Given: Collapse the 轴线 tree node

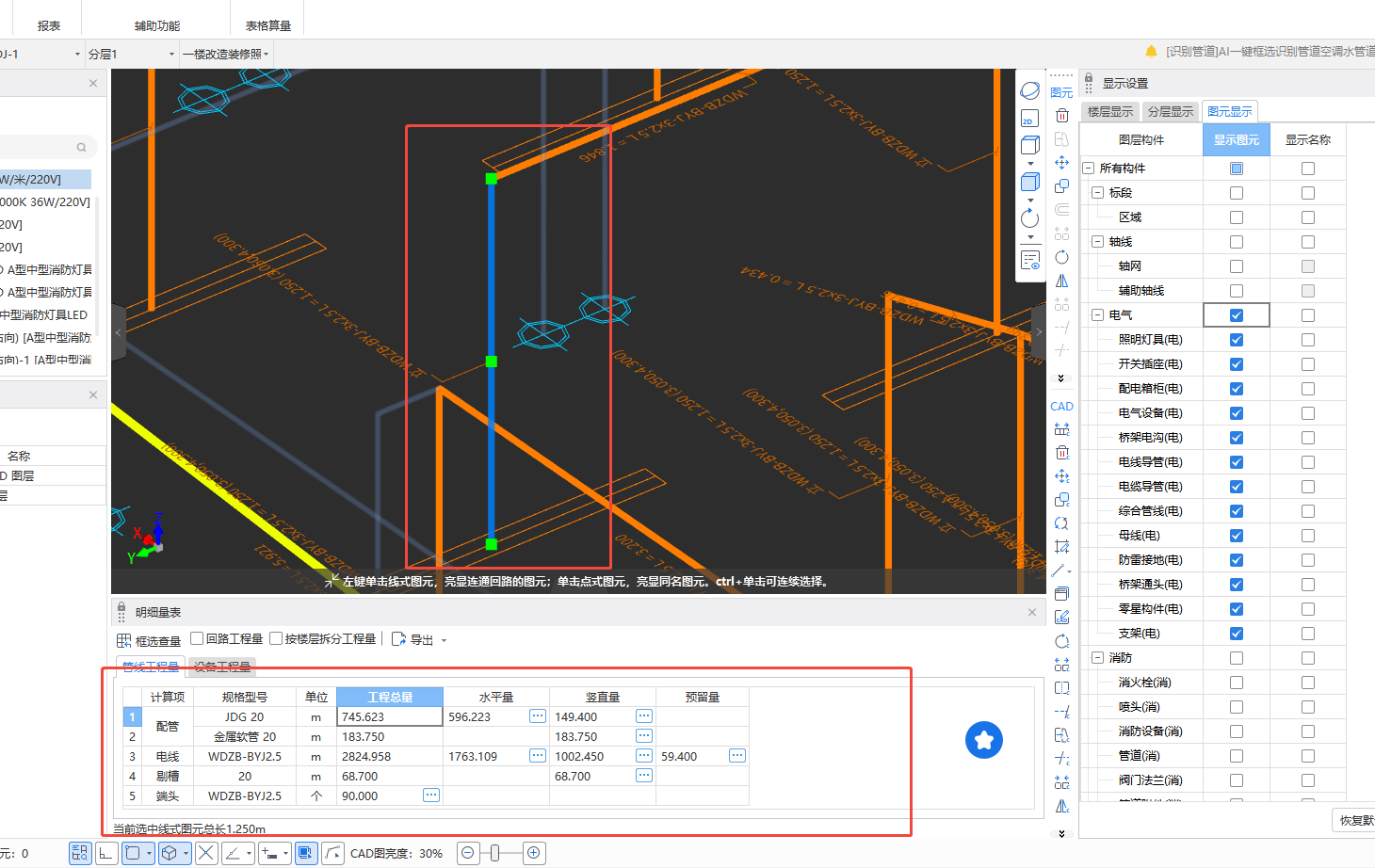Looking at the screenshot, I should (1097, 242).
